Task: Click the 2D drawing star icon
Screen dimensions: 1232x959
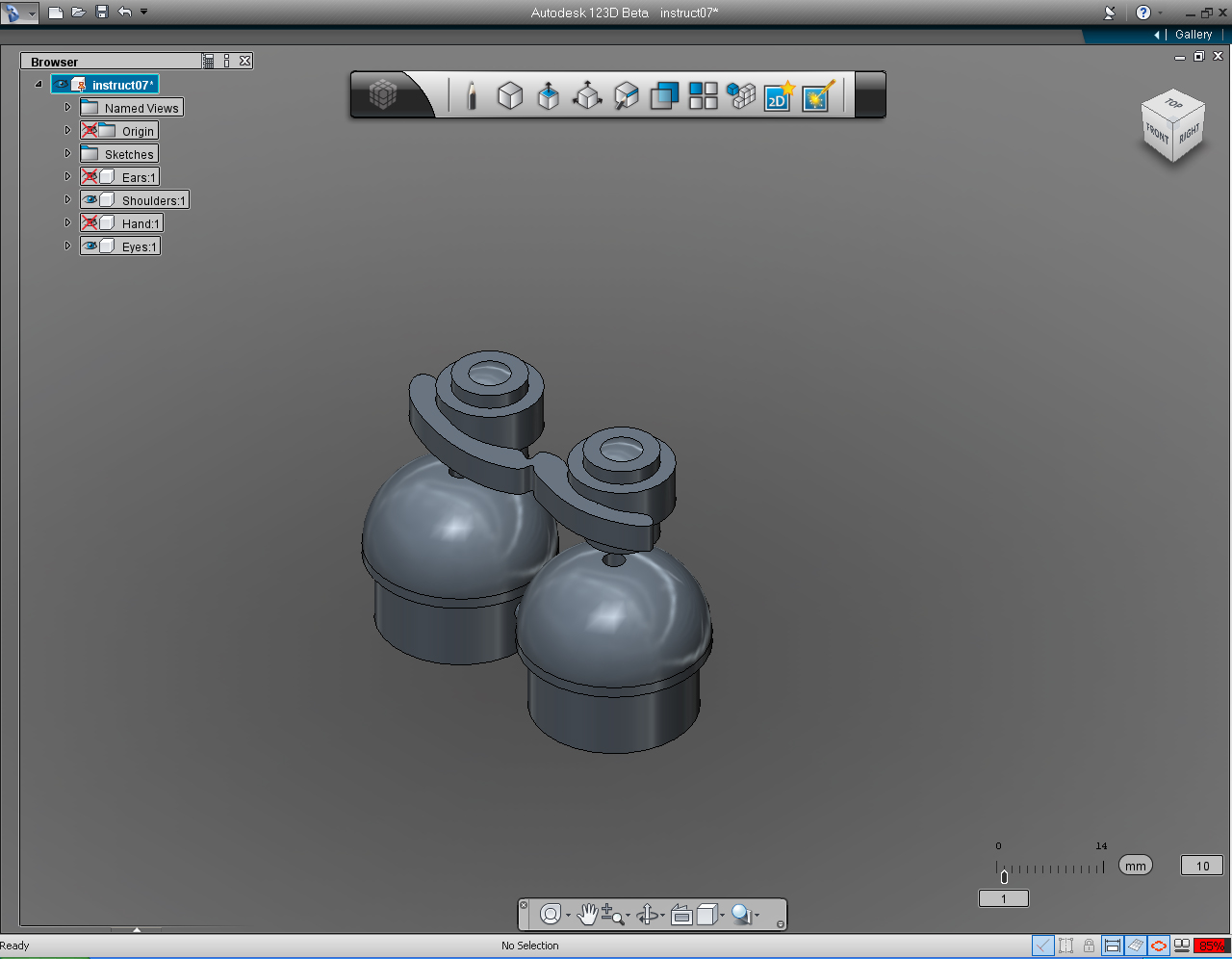Action: tap(779, 95)
